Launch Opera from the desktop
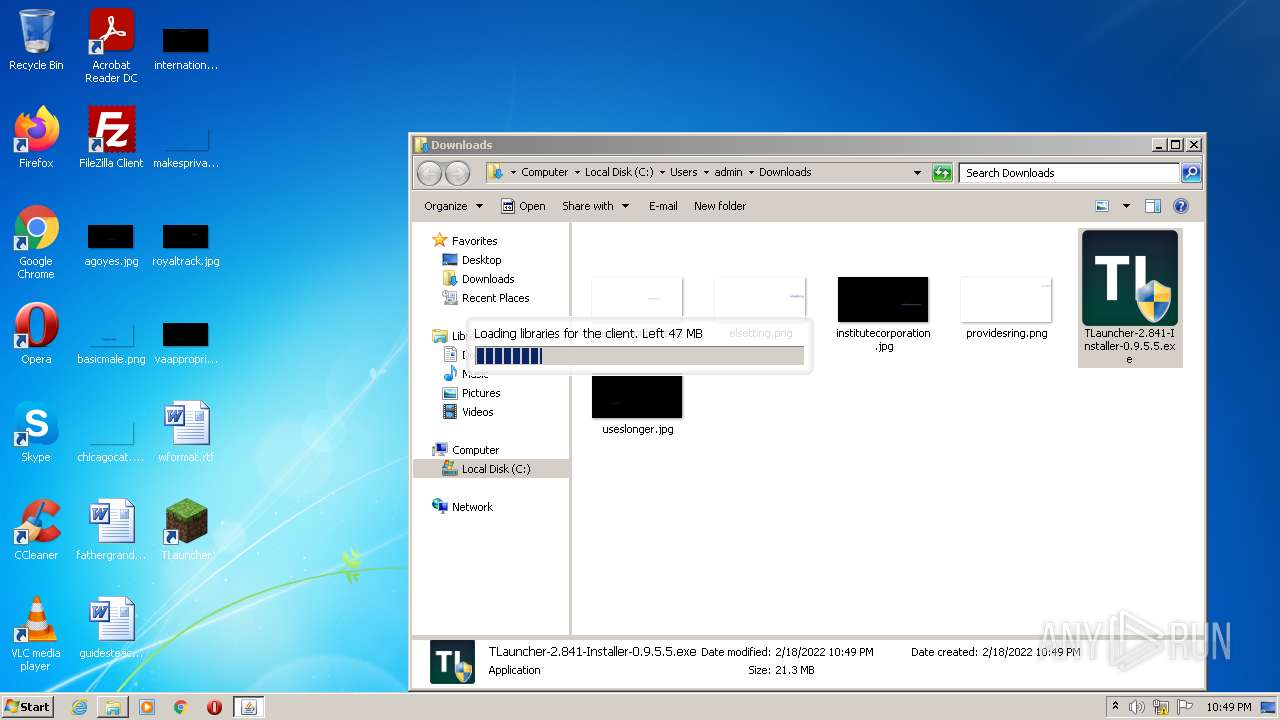Viewport: 1280px width, 720px height. tap(36, 333)
